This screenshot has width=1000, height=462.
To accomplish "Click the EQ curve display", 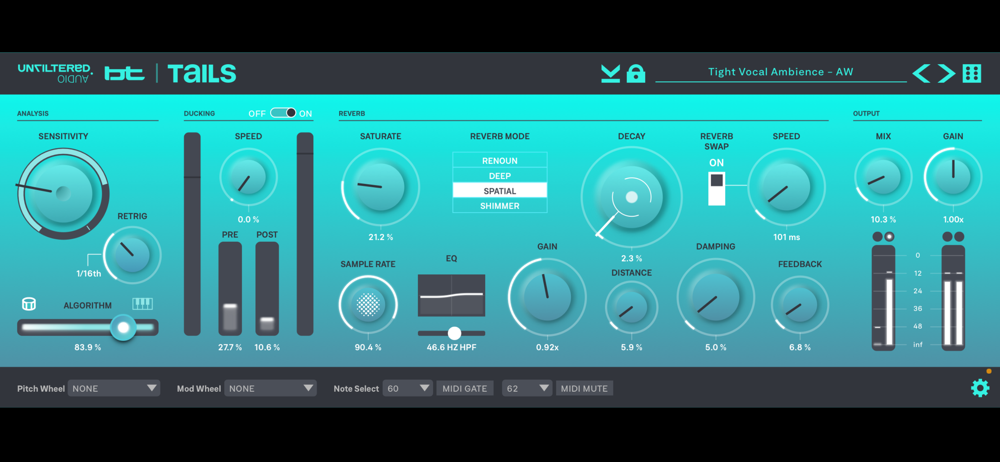I will [452, 295].
